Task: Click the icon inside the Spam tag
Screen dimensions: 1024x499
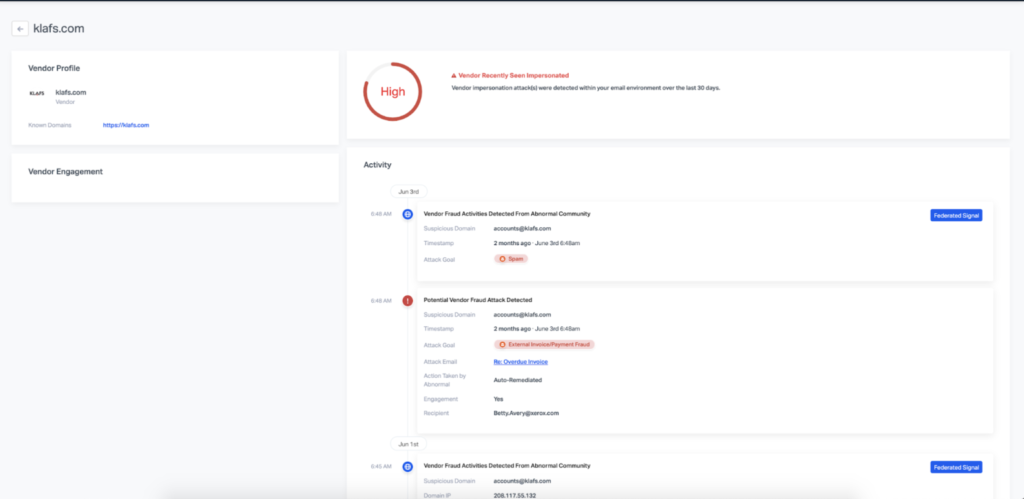Action: pos(502,258)
